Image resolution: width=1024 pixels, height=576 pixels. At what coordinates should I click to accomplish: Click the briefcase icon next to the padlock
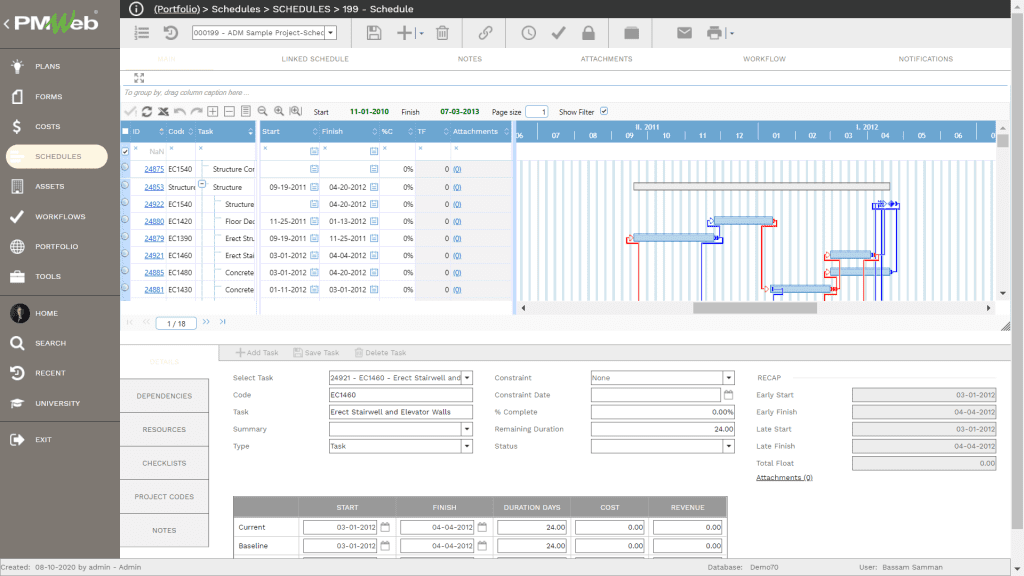(632, 33)
